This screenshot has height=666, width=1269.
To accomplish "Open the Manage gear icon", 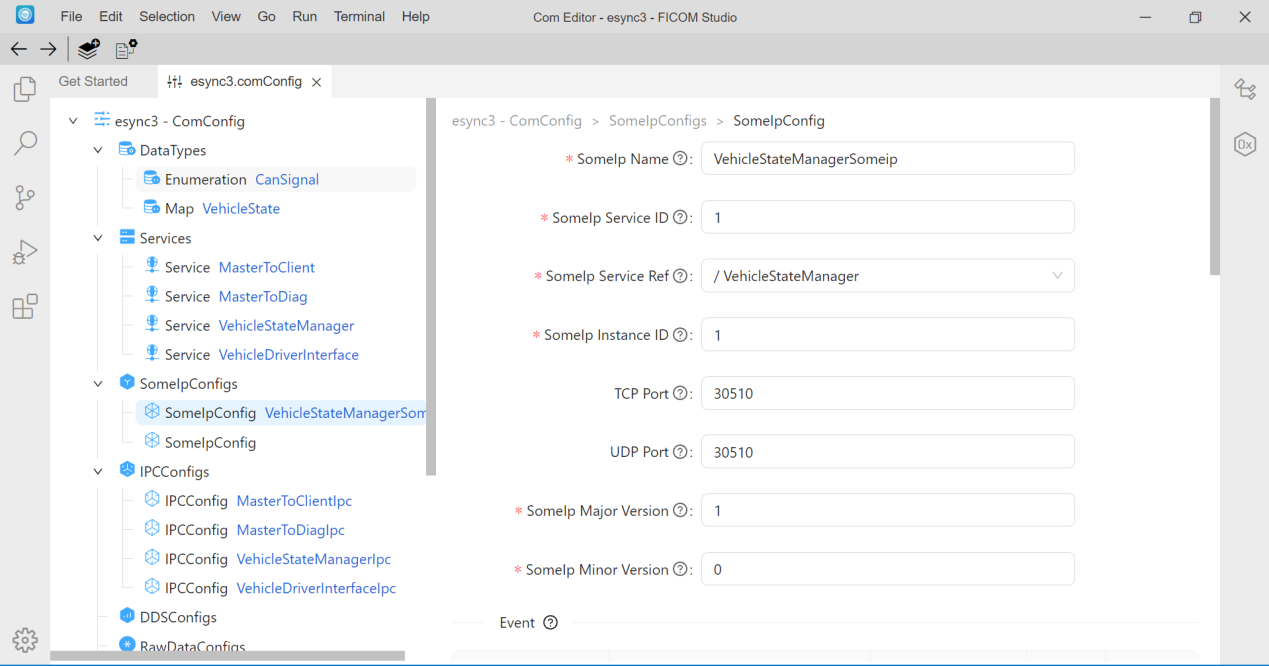I will (25, 640).
